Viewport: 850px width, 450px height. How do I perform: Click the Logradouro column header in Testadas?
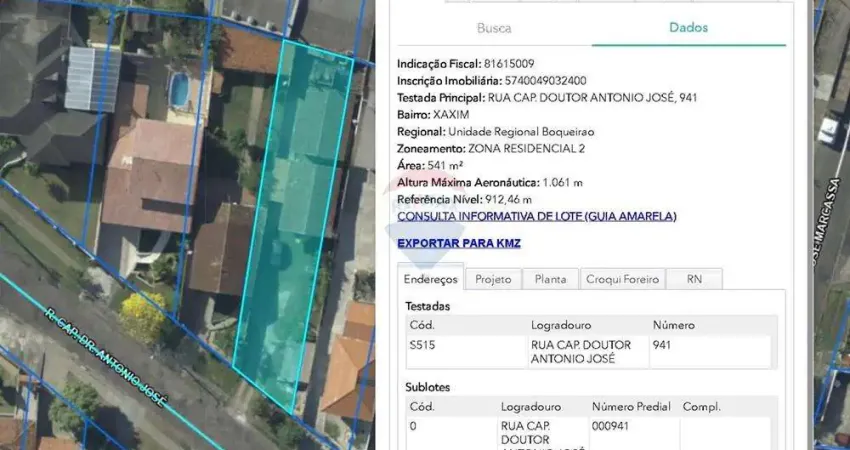[561, 325]
